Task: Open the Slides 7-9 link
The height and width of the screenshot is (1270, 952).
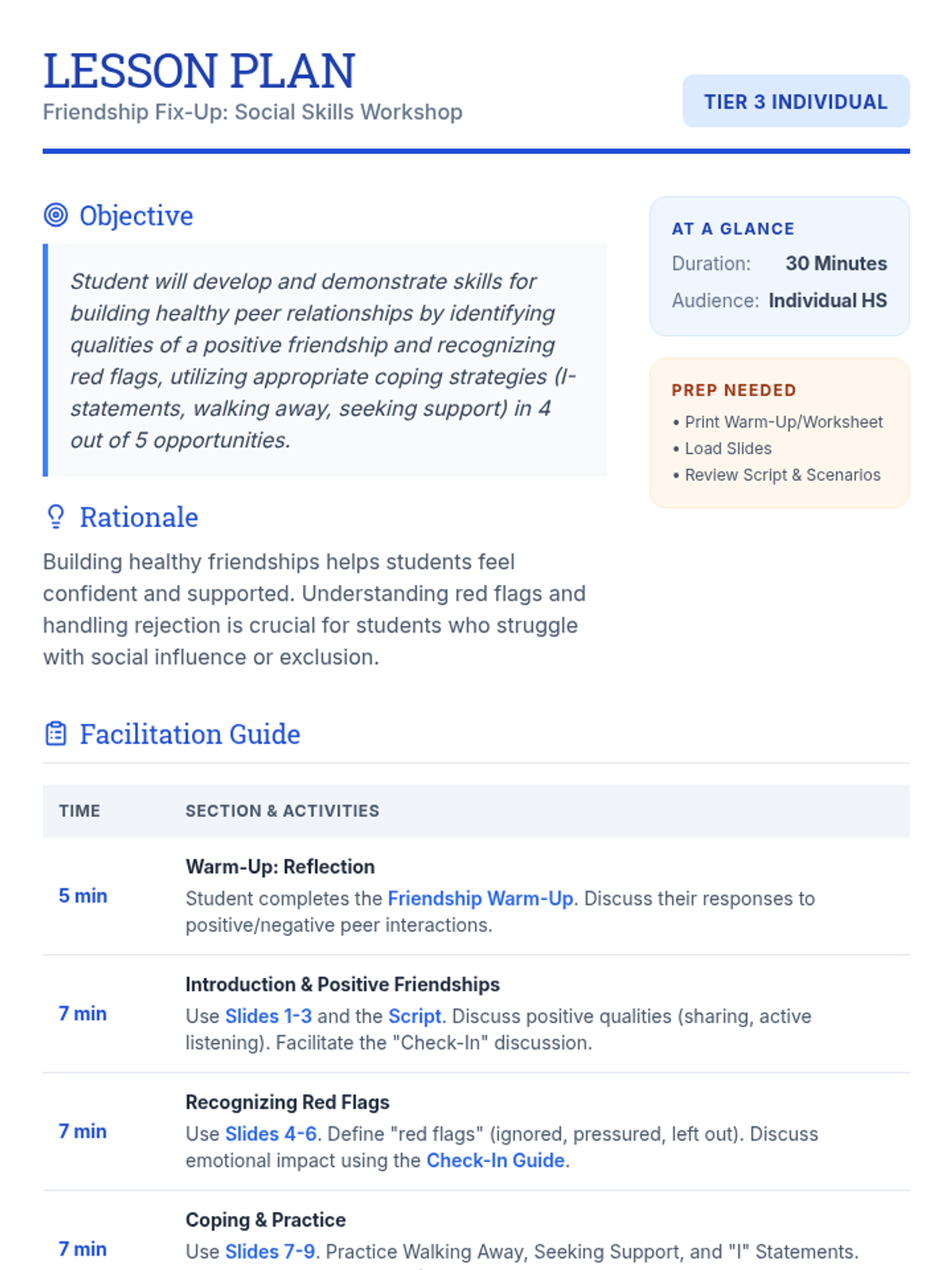Action: (270, 1252)
